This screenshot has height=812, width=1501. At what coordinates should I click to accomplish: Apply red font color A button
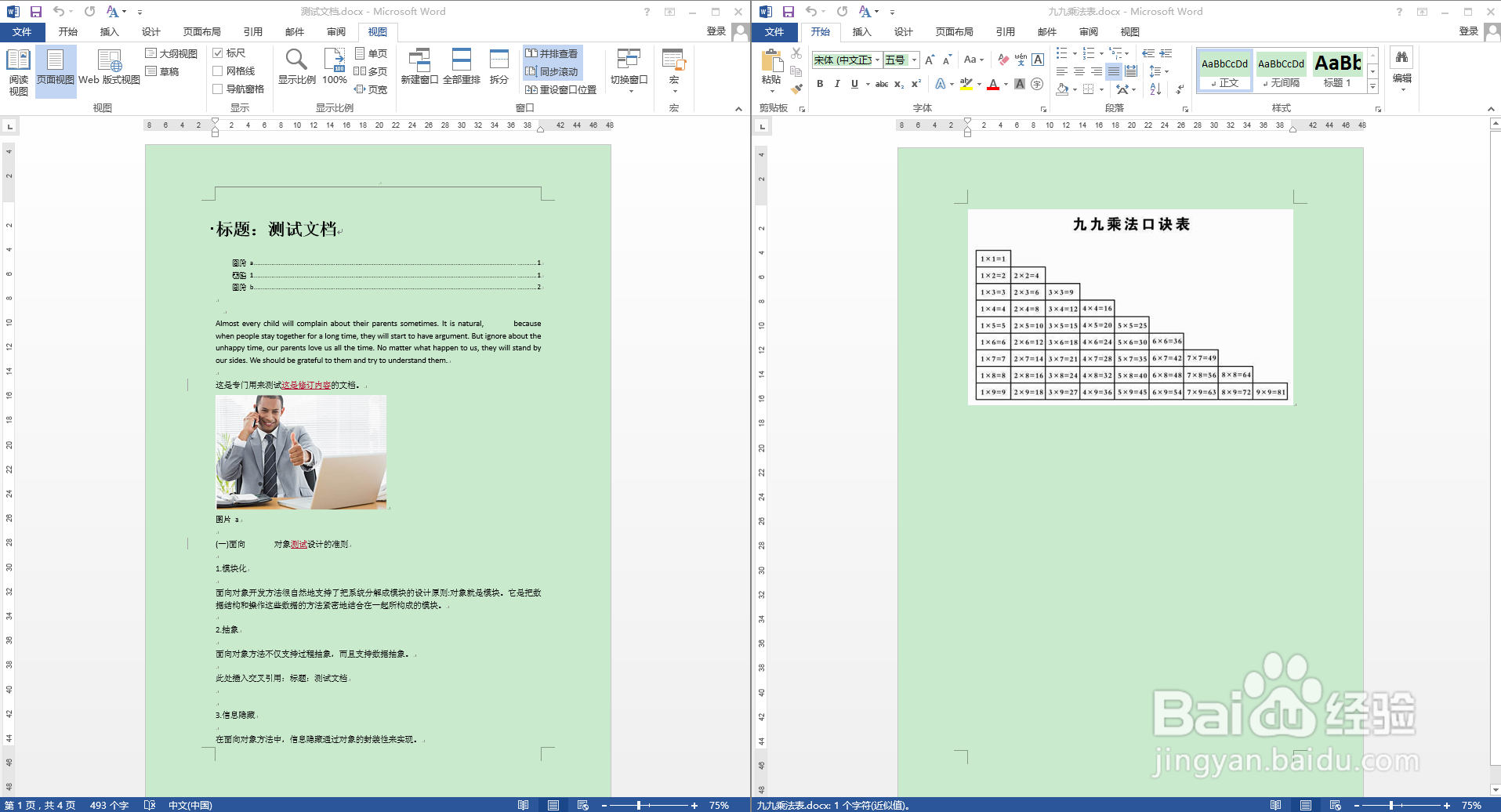(993, 84)
